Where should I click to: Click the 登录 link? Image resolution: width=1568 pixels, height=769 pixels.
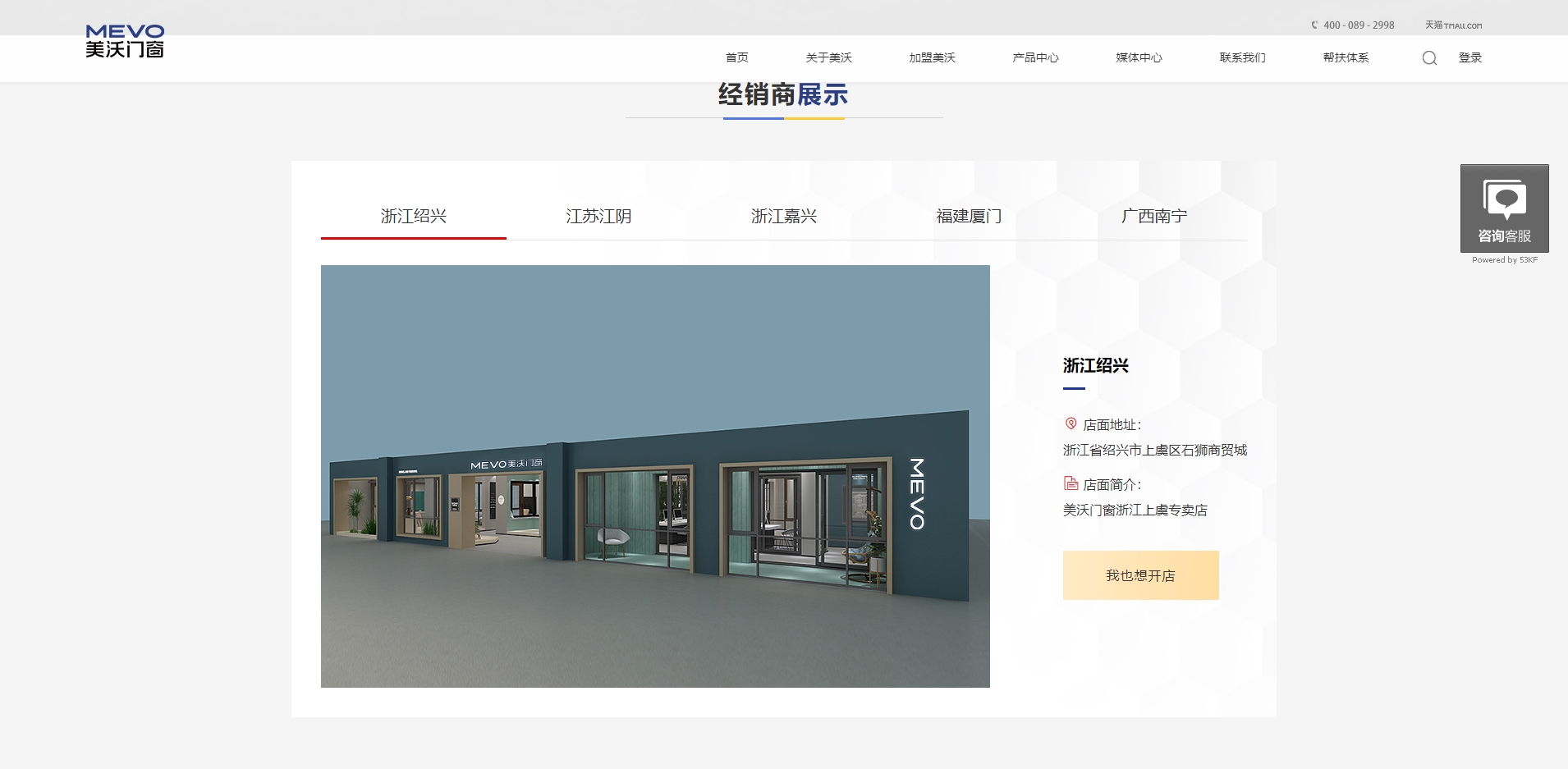(1469, 57)
